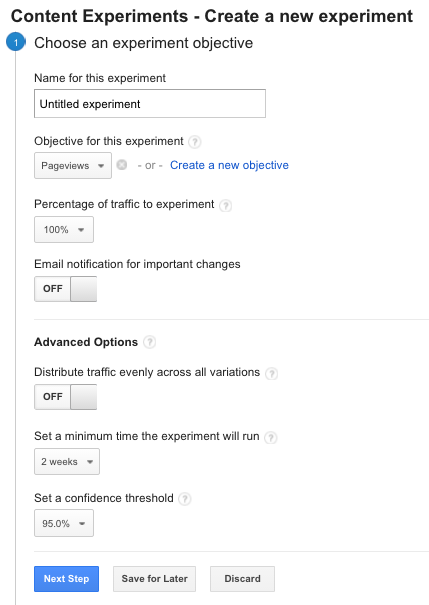Enable Distribute traffic evenly across variations switch
The height and width of the screenshot is (605, 429).
[x=66, y=397]
